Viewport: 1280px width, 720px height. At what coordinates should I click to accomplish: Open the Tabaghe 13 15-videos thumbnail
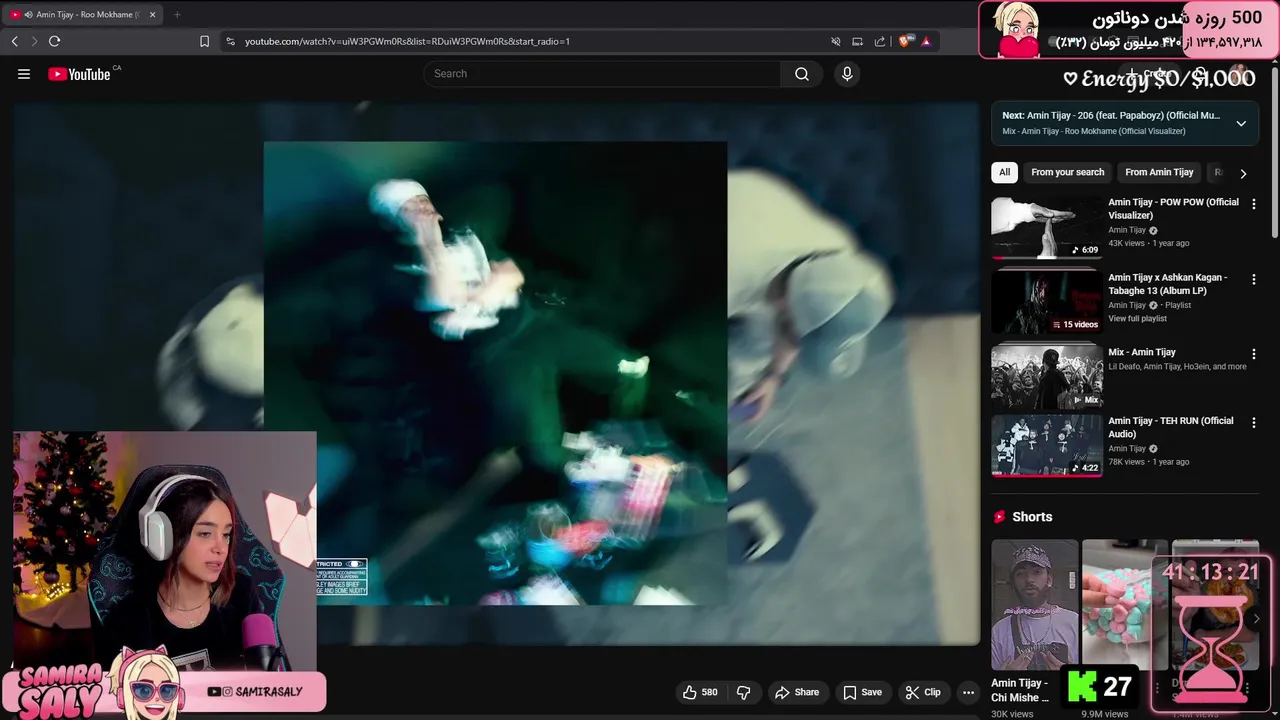pos(1046,302)
